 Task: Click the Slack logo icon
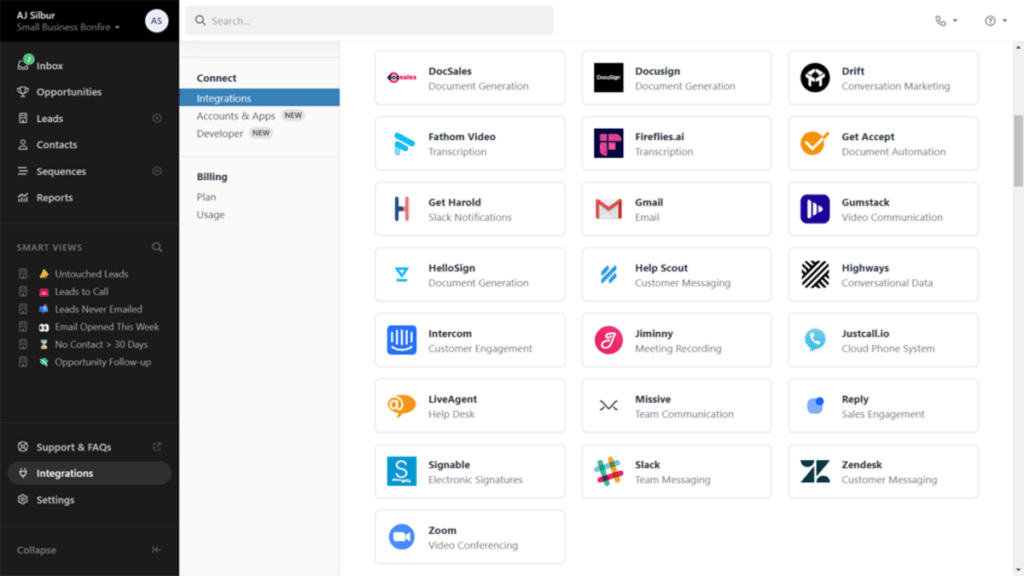click(608, 471)
